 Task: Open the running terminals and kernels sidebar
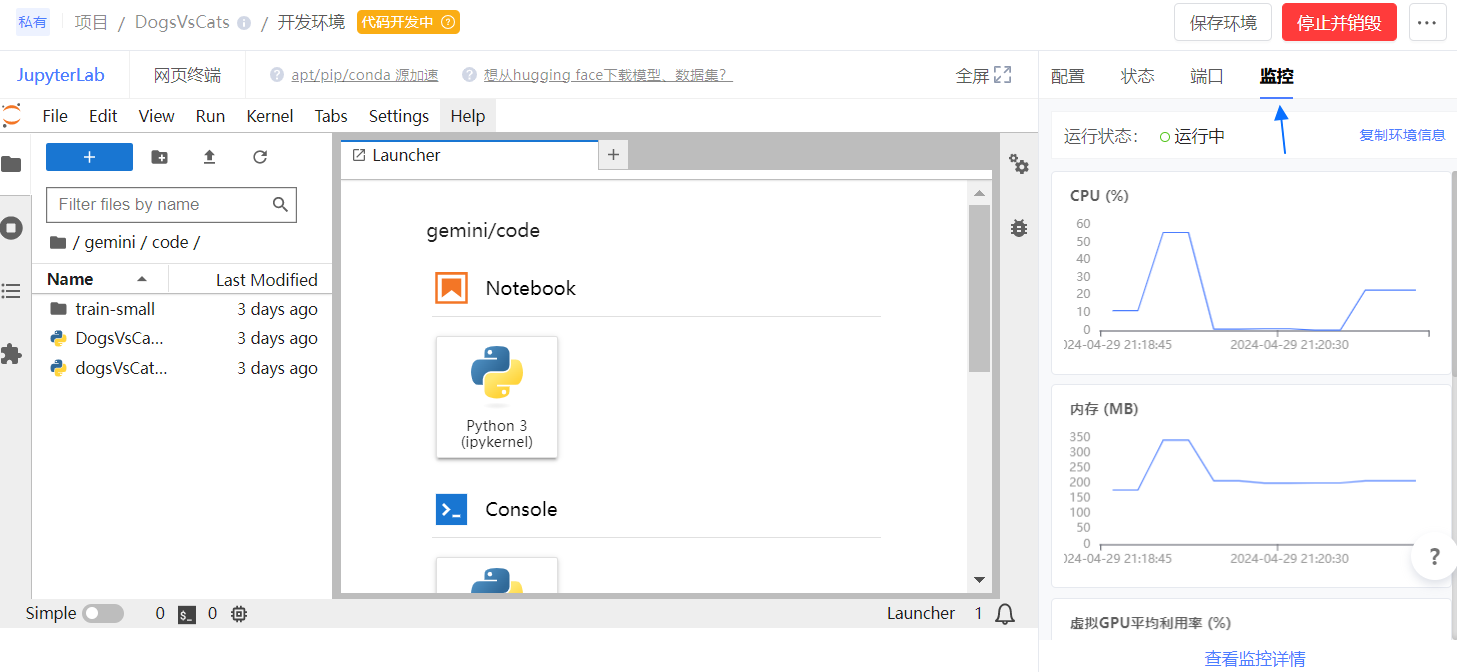[12, 228]
